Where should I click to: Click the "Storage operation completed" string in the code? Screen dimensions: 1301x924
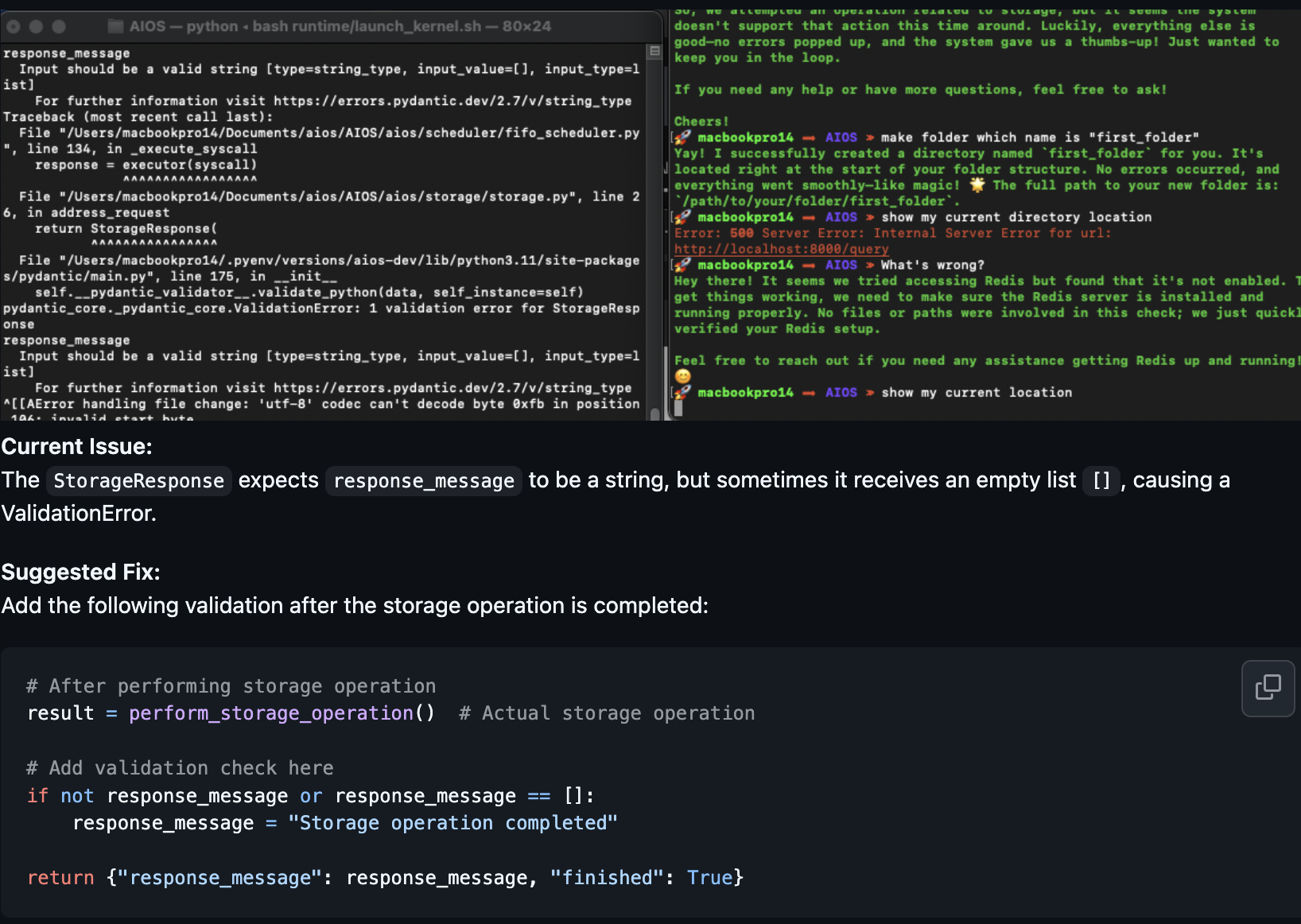453,823
